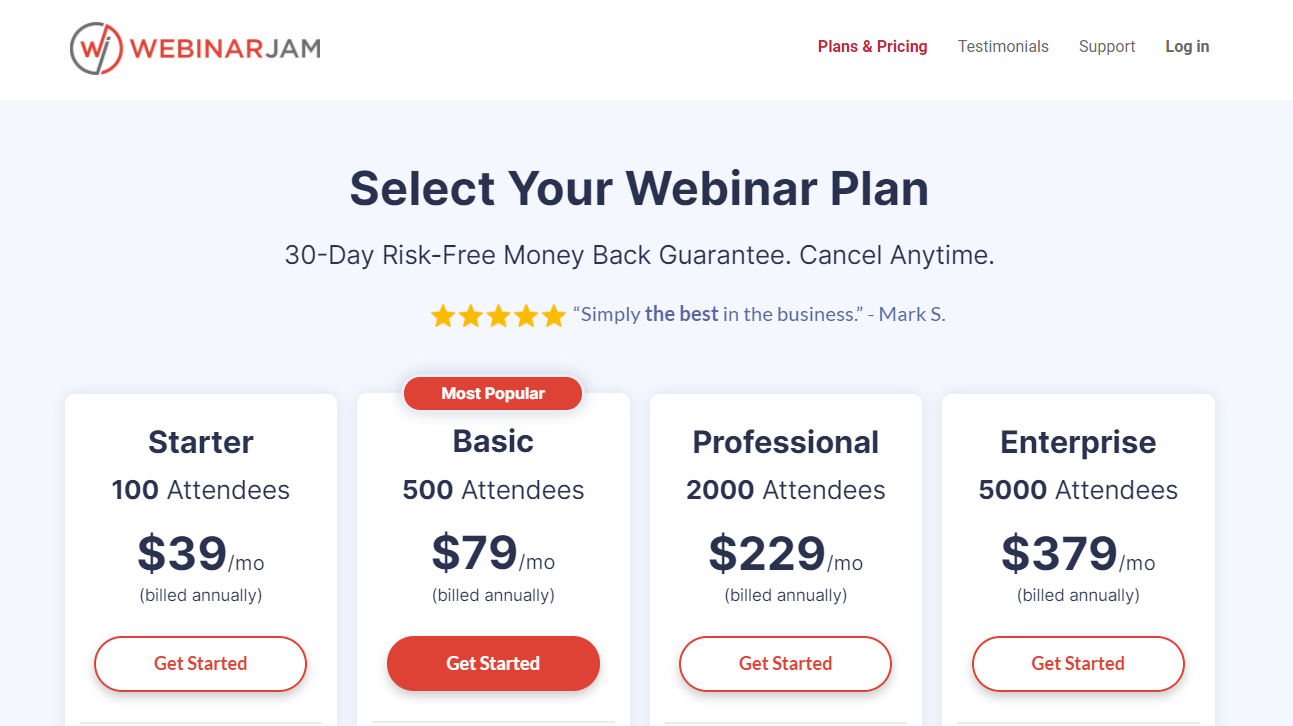This screenshot has width=1293, height=726.
Task: Click the WebinarJam wordmark in the header
Action: click(226, 48)
